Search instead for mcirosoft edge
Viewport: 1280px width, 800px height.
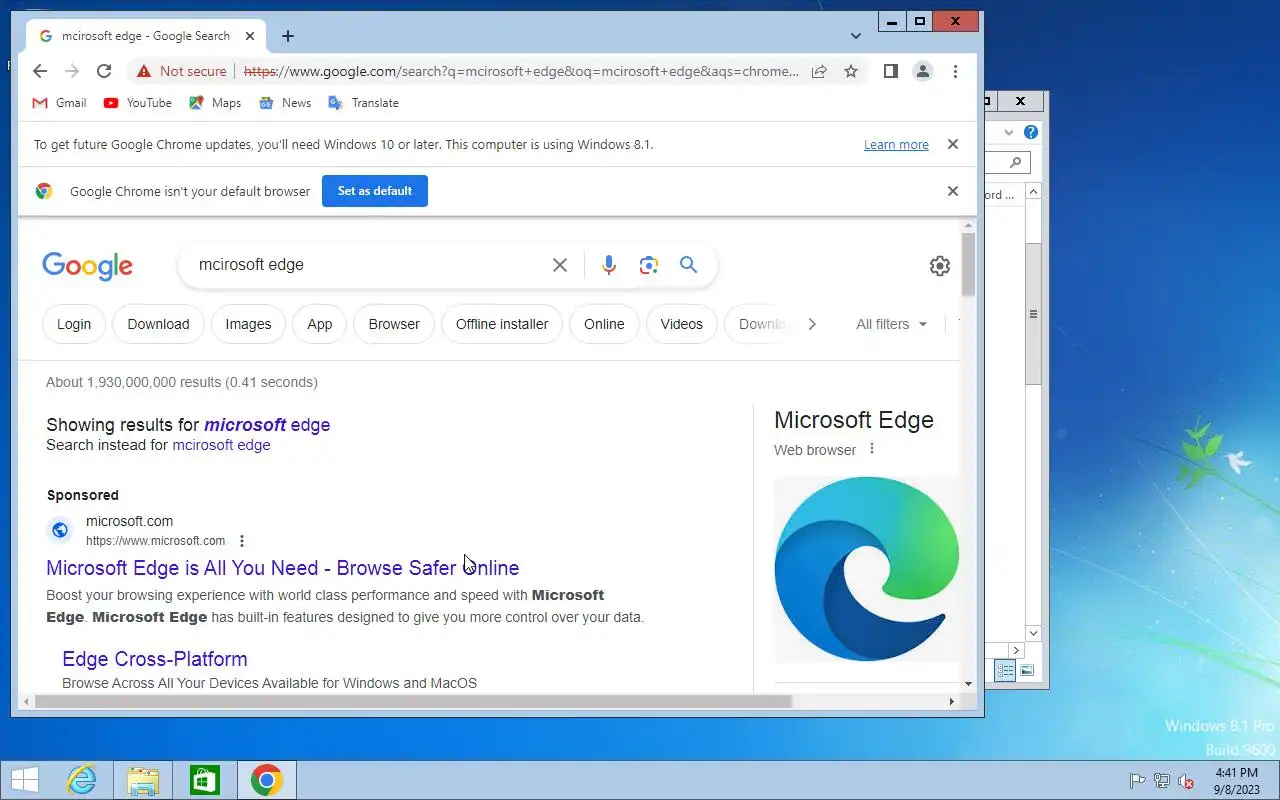[x=221, y=445]
